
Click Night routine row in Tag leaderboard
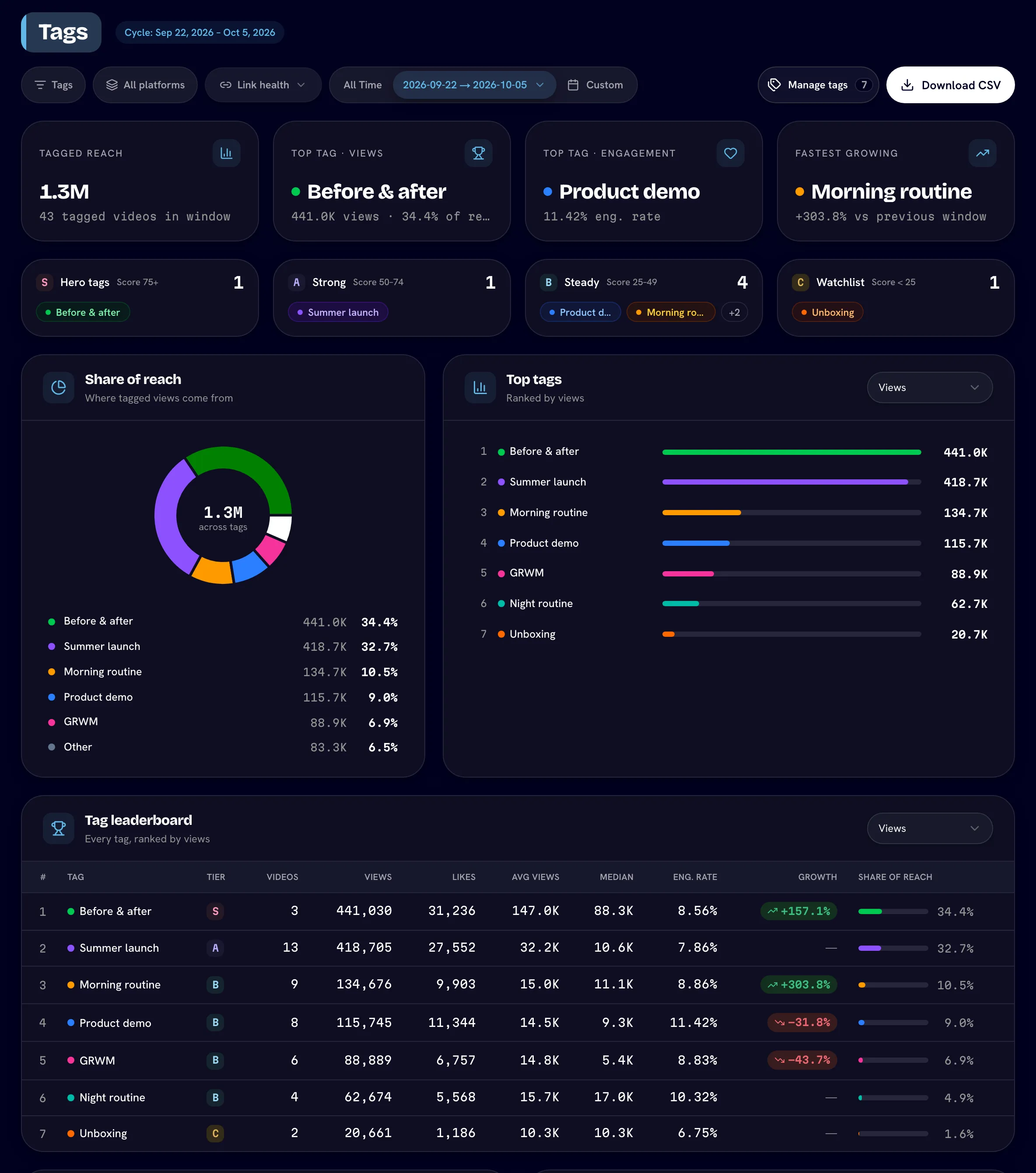[x=517, y=1097]
